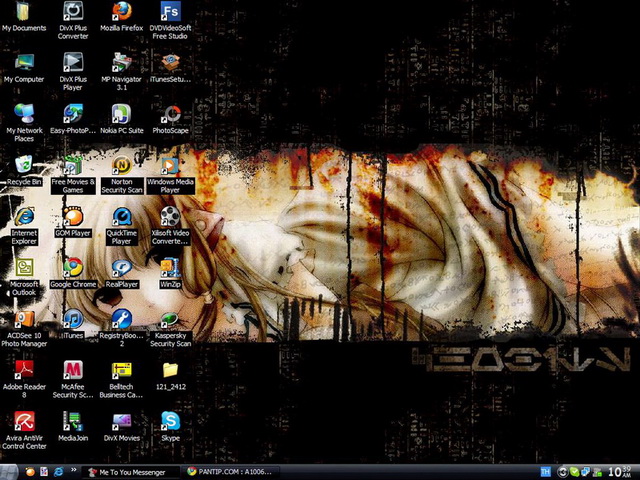640x480 pixels.
Task: Open Avira AntiVir Control Center
Action: [x=24, y=421]
